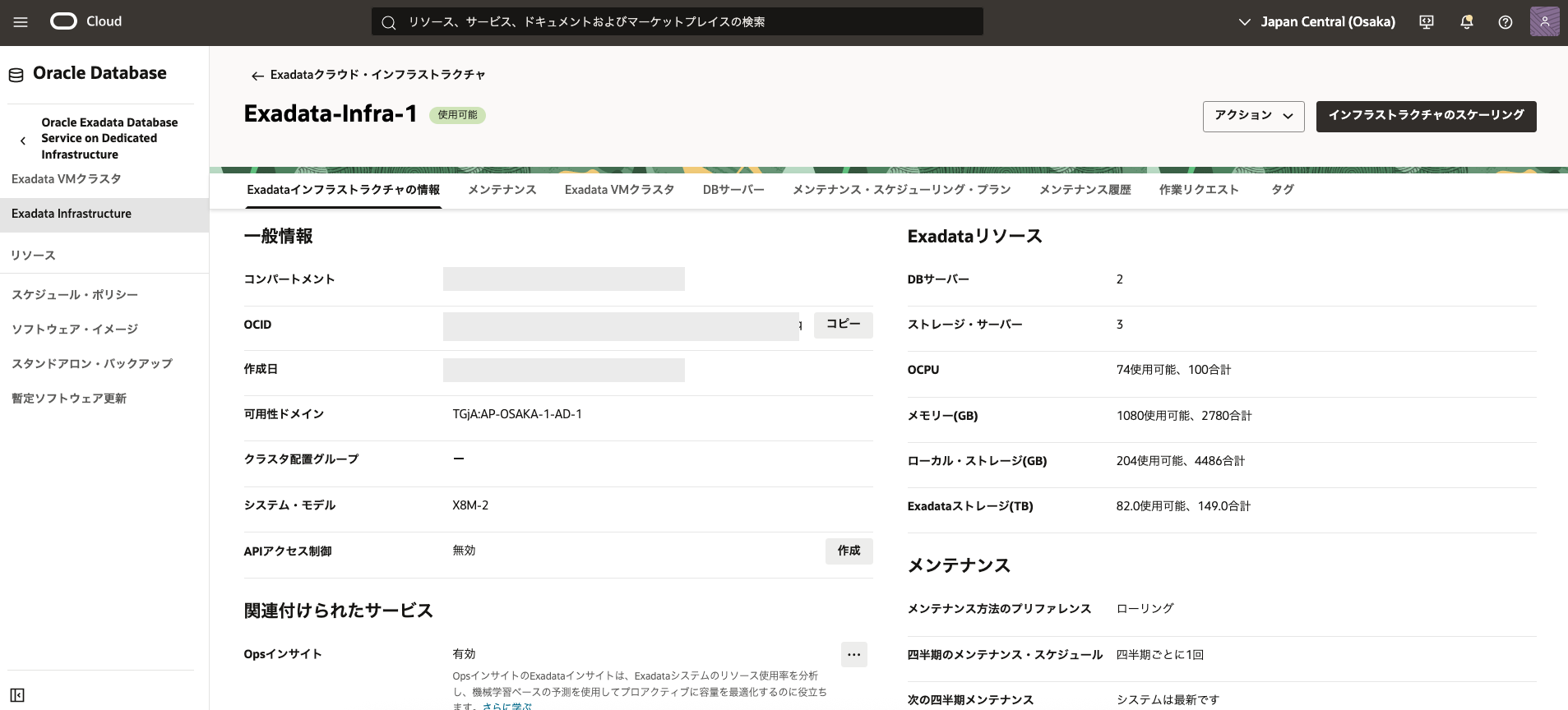The image size is (1568, 710).
Task: Open the notifications bell
Action: click(x=1466, y=22)
